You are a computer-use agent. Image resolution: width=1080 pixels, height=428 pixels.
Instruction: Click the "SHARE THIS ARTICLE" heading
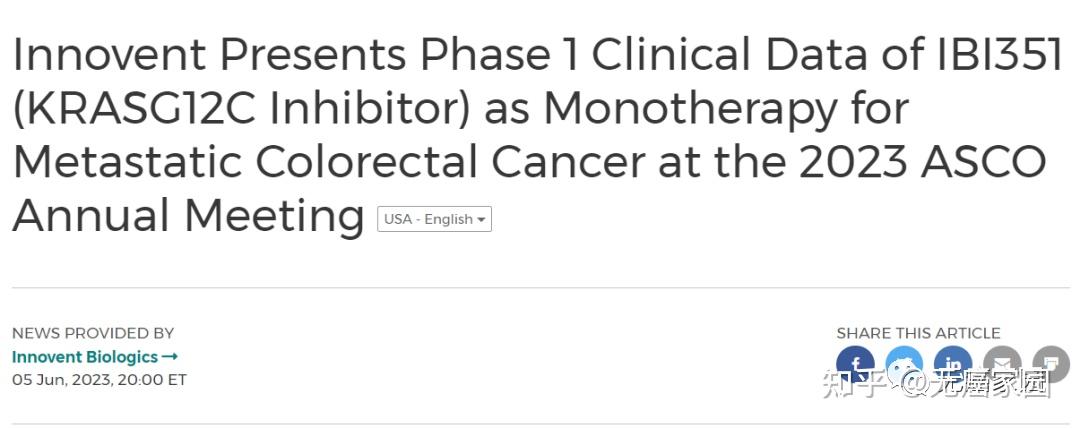[x=918, y=333]
